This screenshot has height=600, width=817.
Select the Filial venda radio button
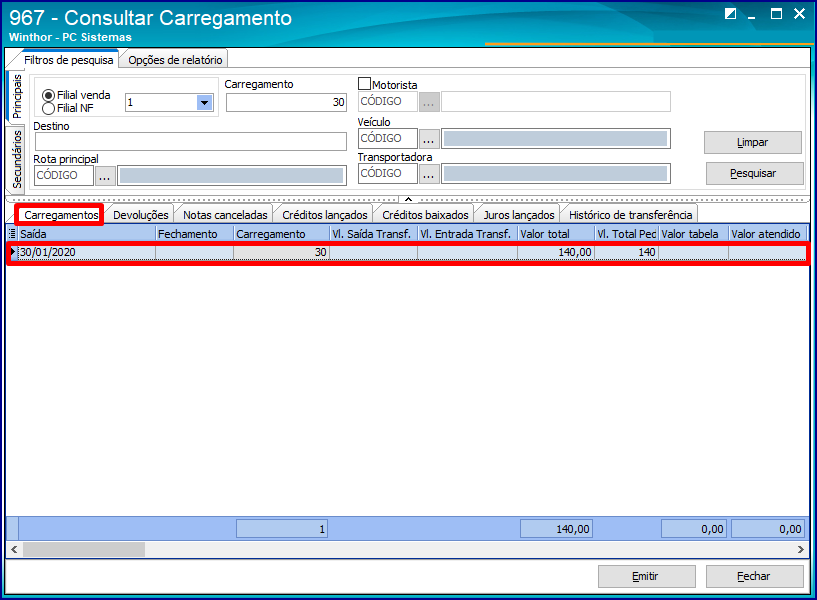(x=48, y=95)
